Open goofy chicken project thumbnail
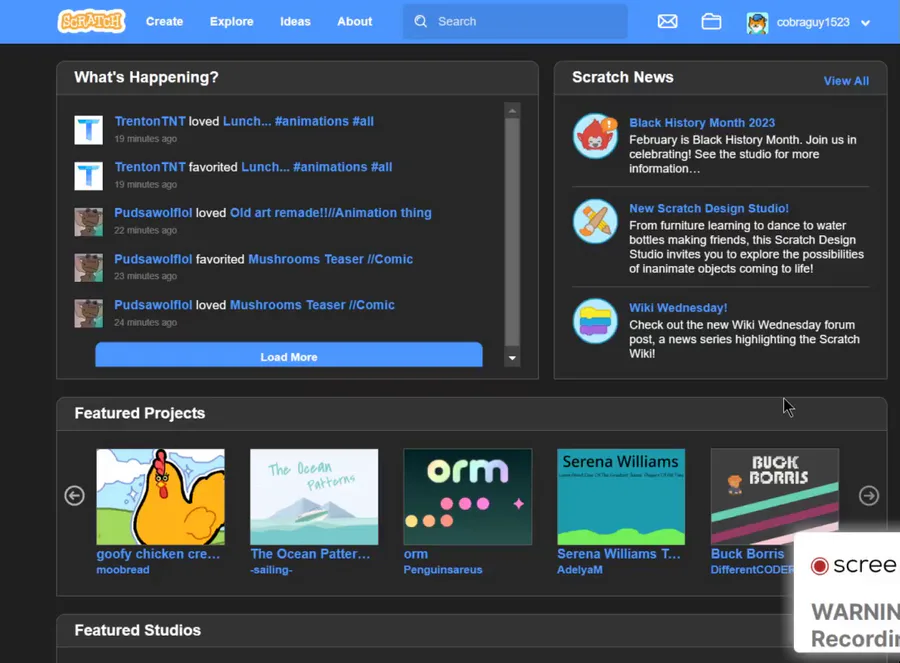900x663 pixels. (161, 497)
